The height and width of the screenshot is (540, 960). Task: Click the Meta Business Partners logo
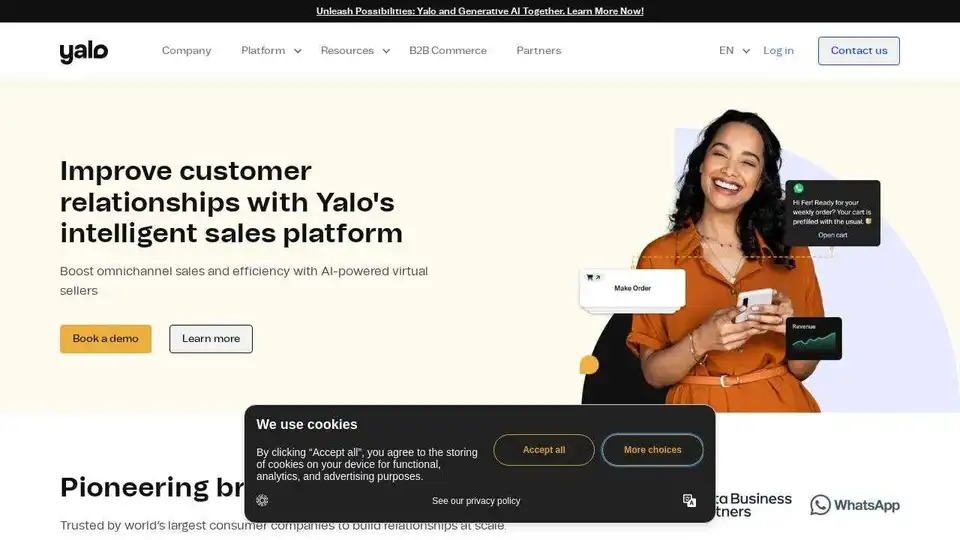pos(754,505)
